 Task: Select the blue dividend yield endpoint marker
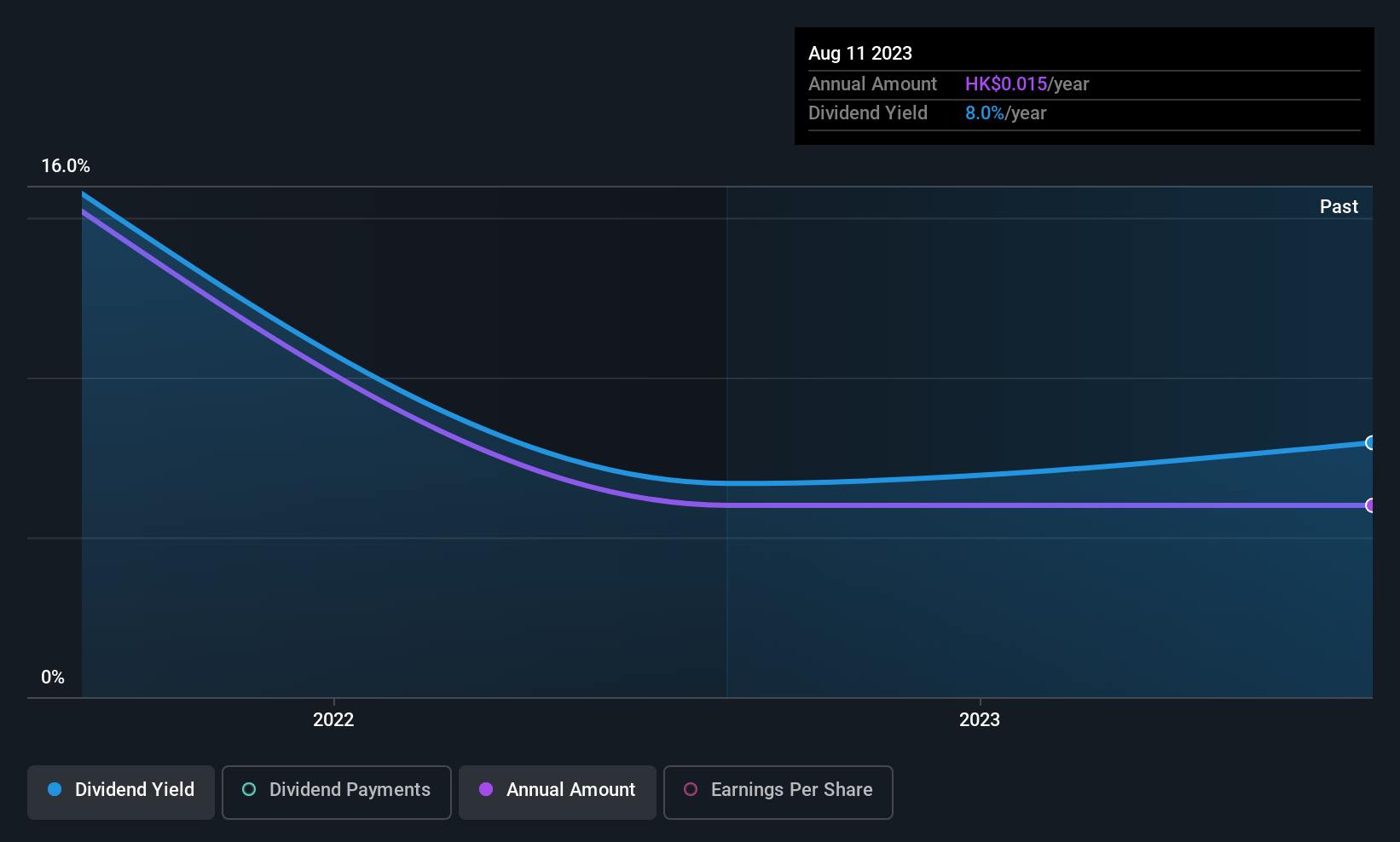tap(1370, 442)
